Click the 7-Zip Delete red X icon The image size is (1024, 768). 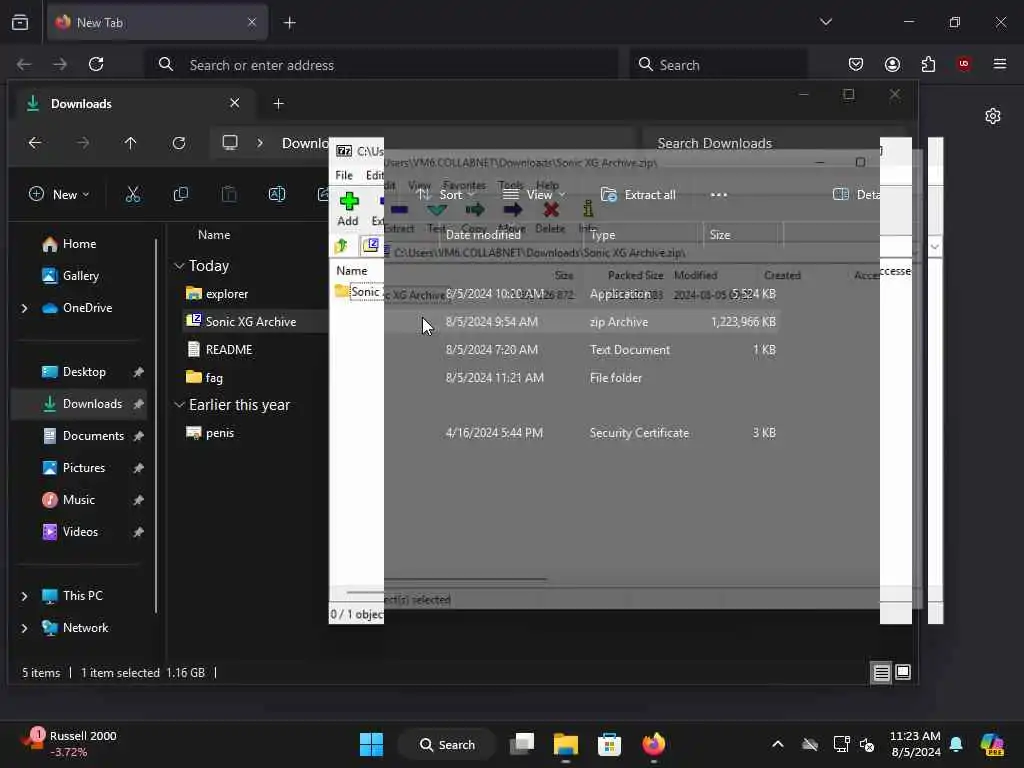tap(551, 210)
